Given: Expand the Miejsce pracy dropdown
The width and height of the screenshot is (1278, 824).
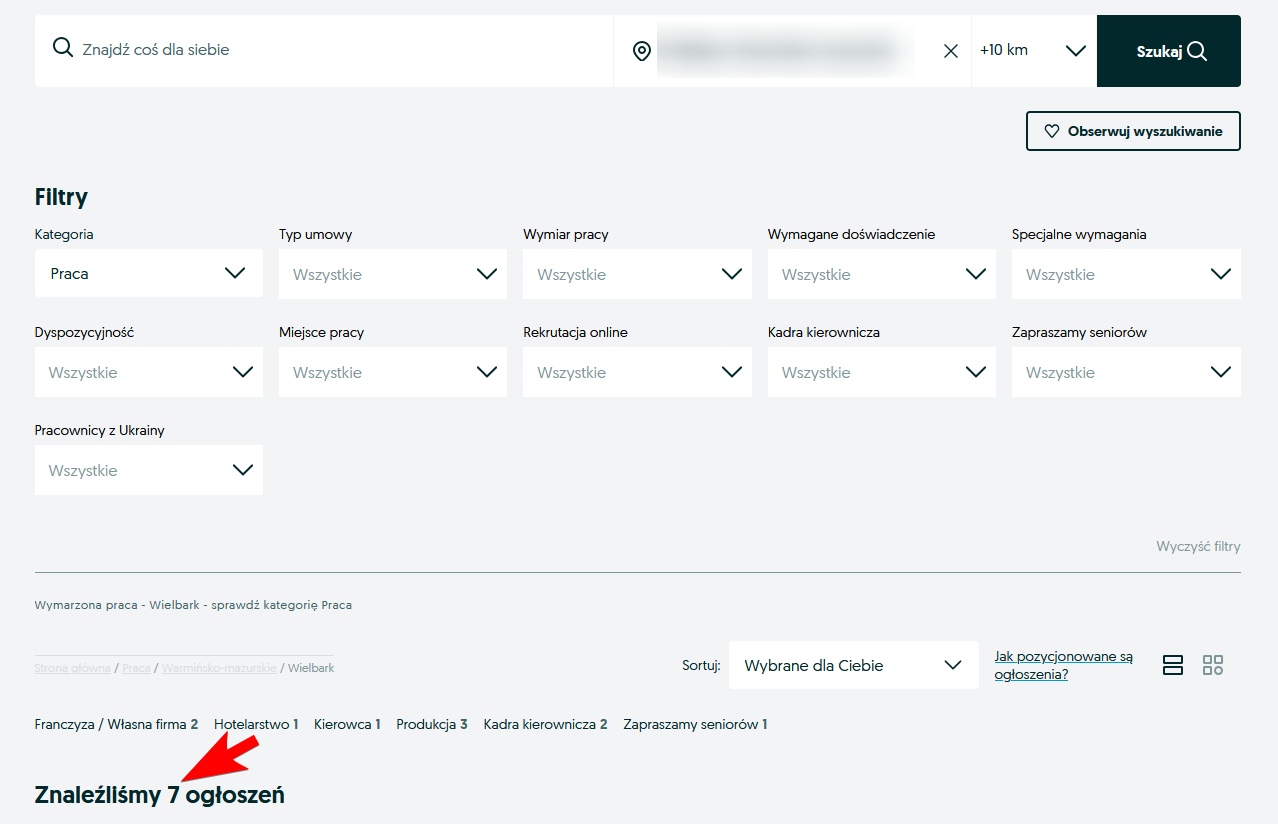Looking at the screenshot, I should pos(393,372).
